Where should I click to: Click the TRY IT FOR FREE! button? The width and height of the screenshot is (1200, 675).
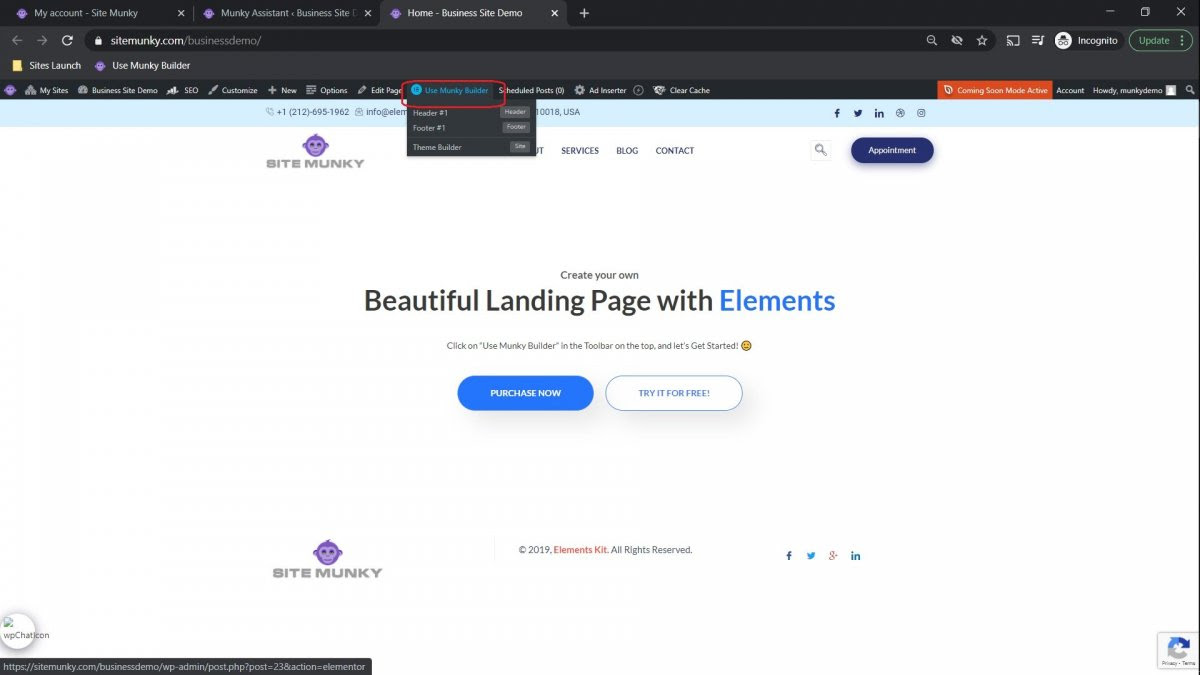[x=674, y=393]
